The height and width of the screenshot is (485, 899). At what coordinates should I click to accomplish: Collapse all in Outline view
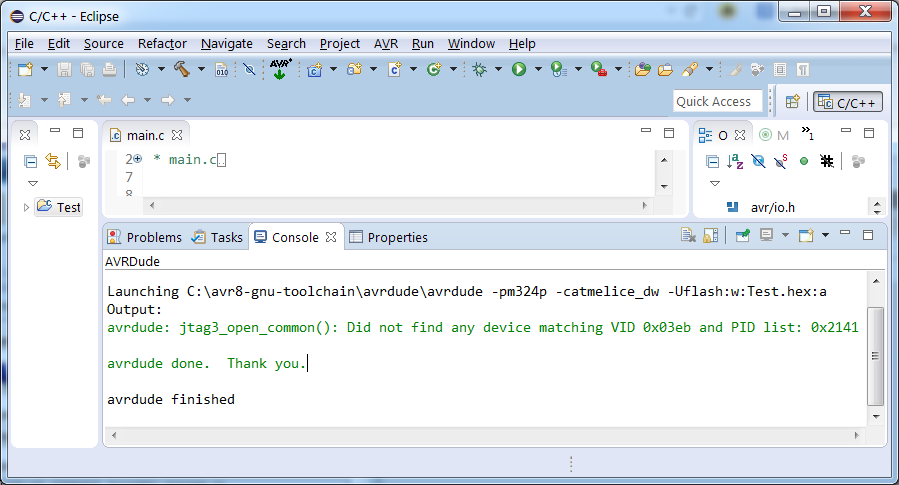tap(713, 162)
